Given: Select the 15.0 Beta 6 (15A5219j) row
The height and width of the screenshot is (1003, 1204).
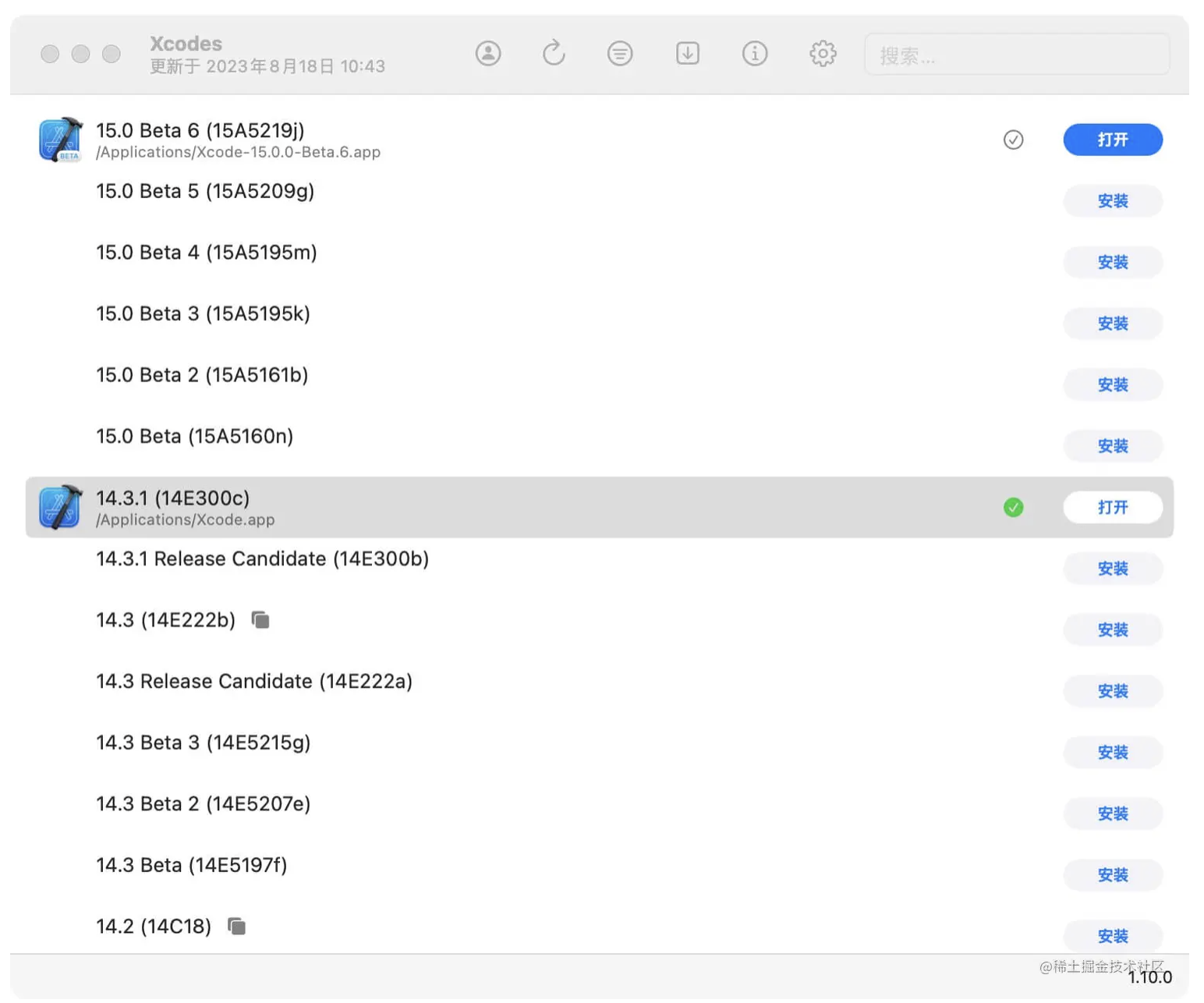Looking at the screenshot, I should coord(599,140).
